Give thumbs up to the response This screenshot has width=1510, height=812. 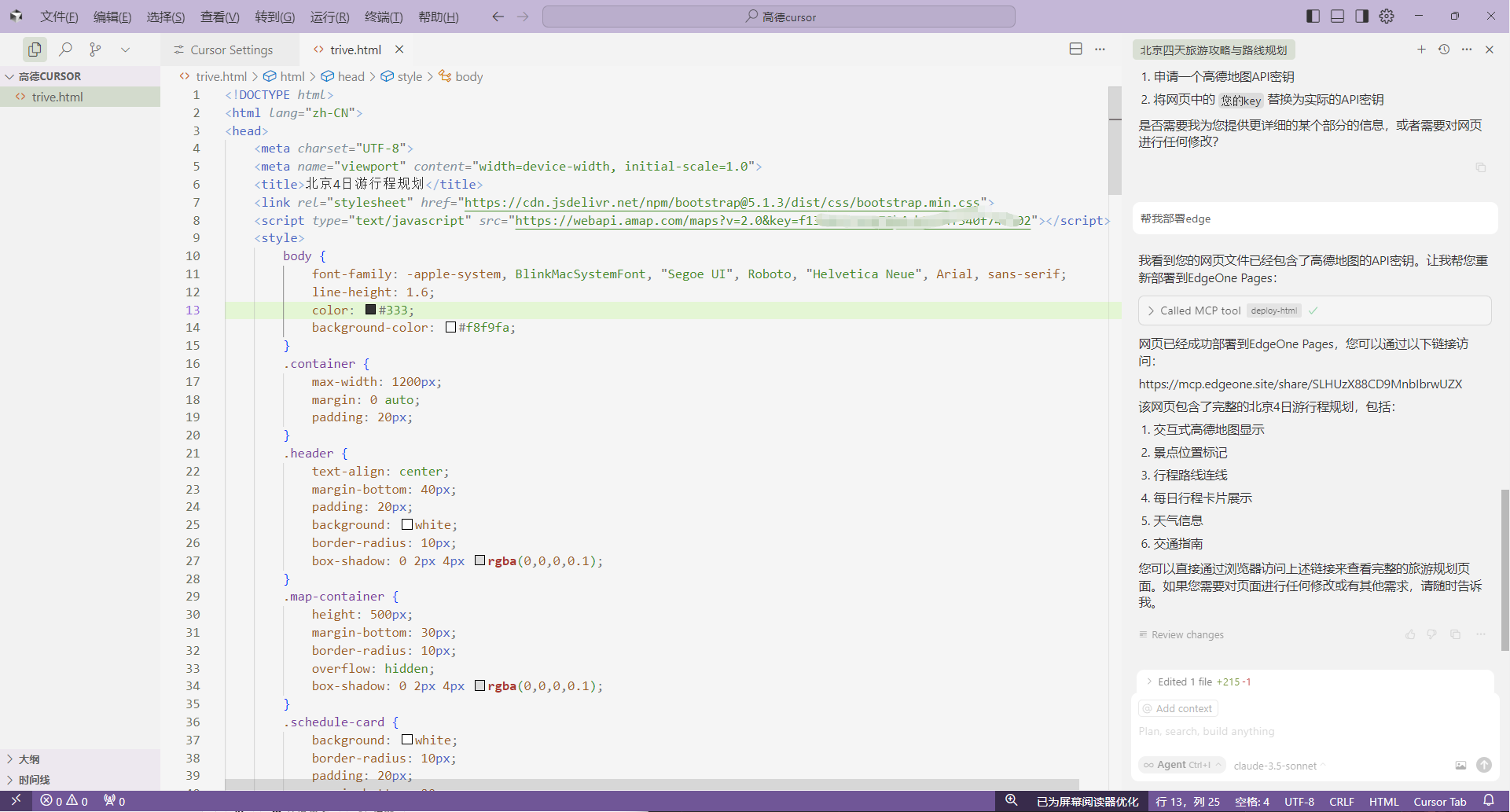(x=1410, y=634)
